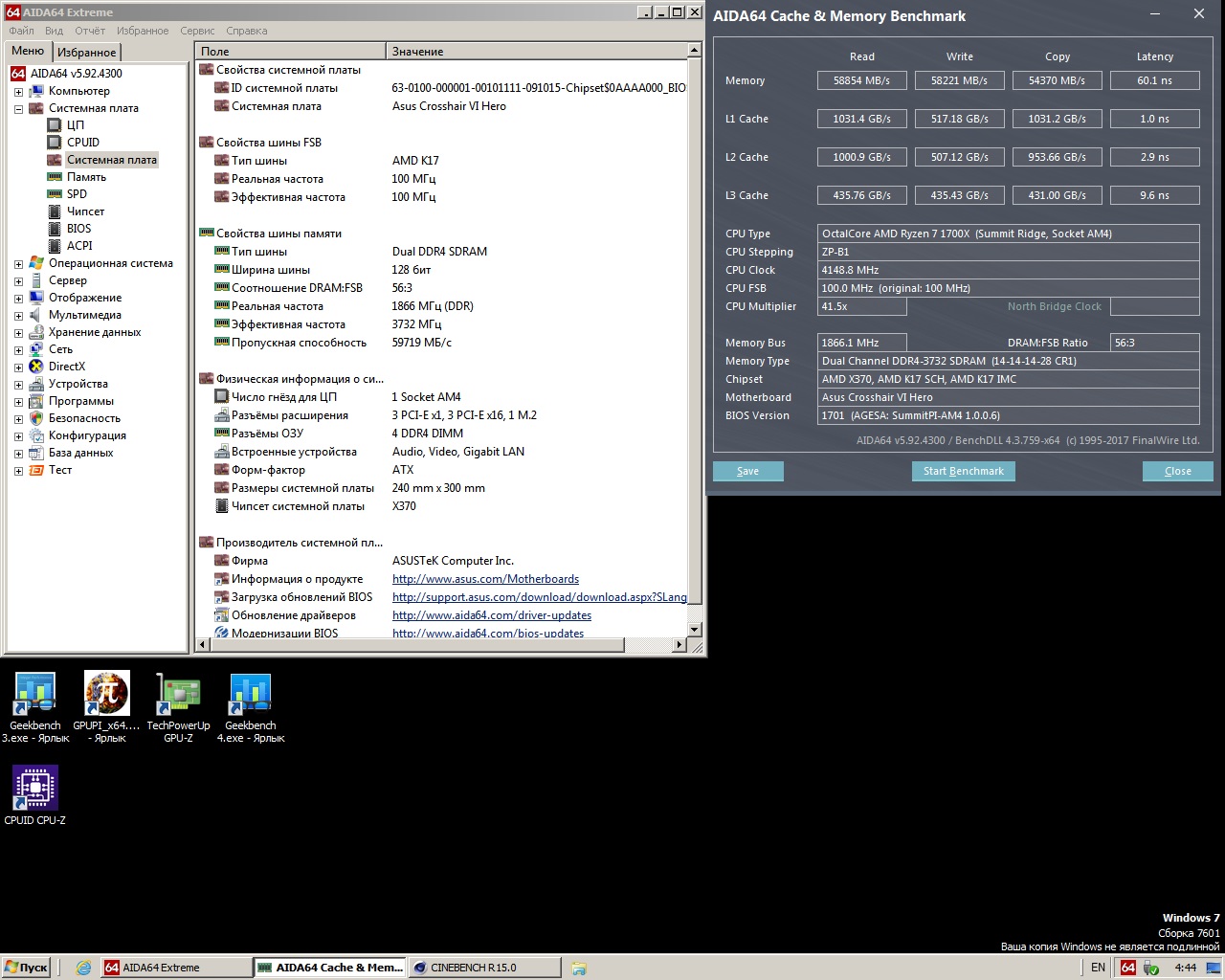
Task: Click the BIOS tree item icon
Action: 56,229
